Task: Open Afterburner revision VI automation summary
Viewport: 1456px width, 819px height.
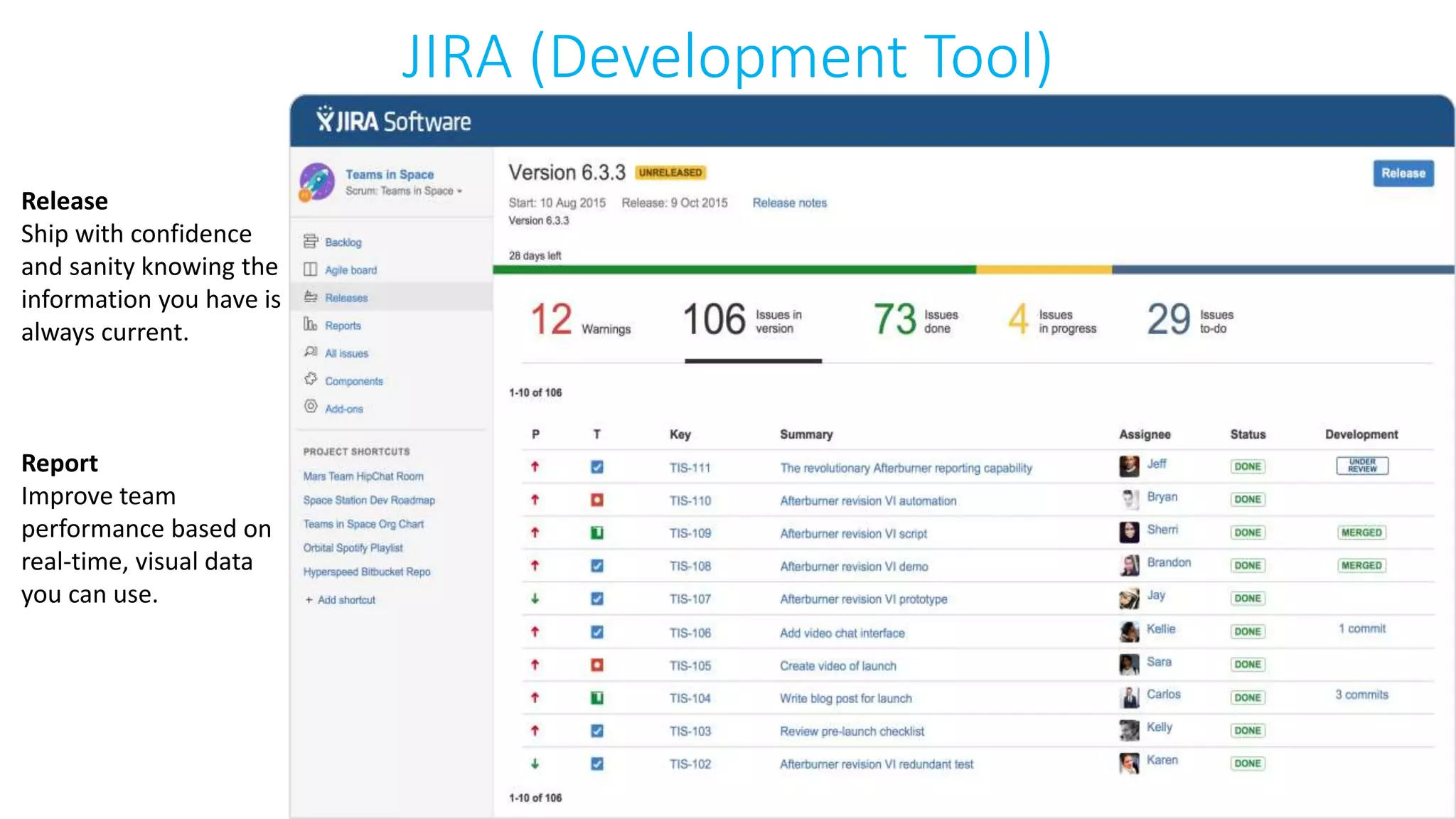Action: [x=868, y=500]
